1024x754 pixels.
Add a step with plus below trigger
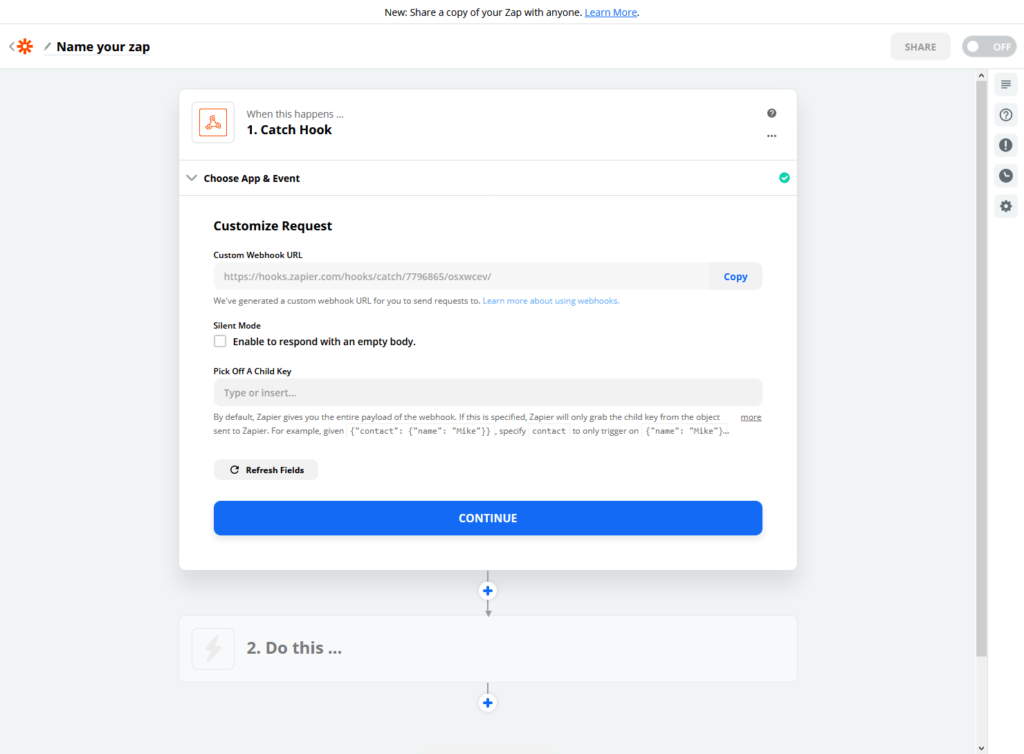(488, 591)
